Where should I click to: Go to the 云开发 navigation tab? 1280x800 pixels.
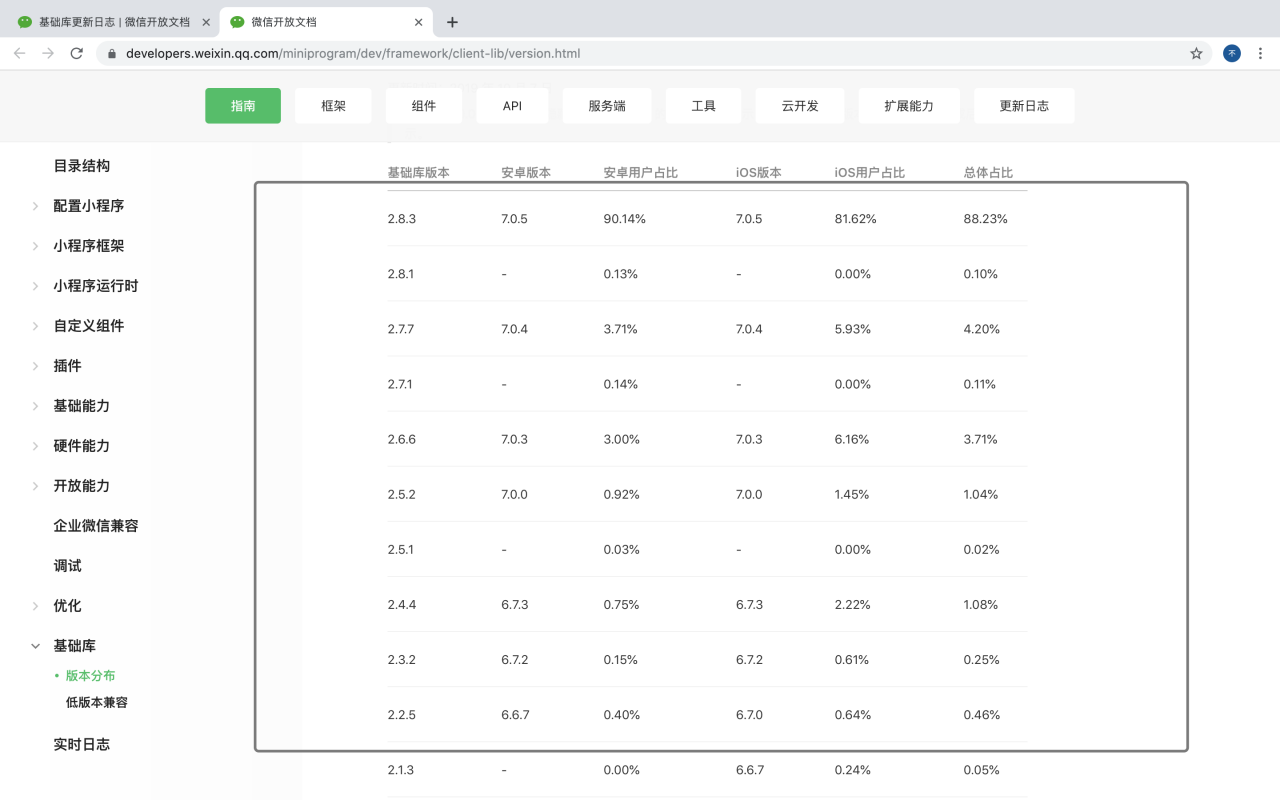click(799, 106)
